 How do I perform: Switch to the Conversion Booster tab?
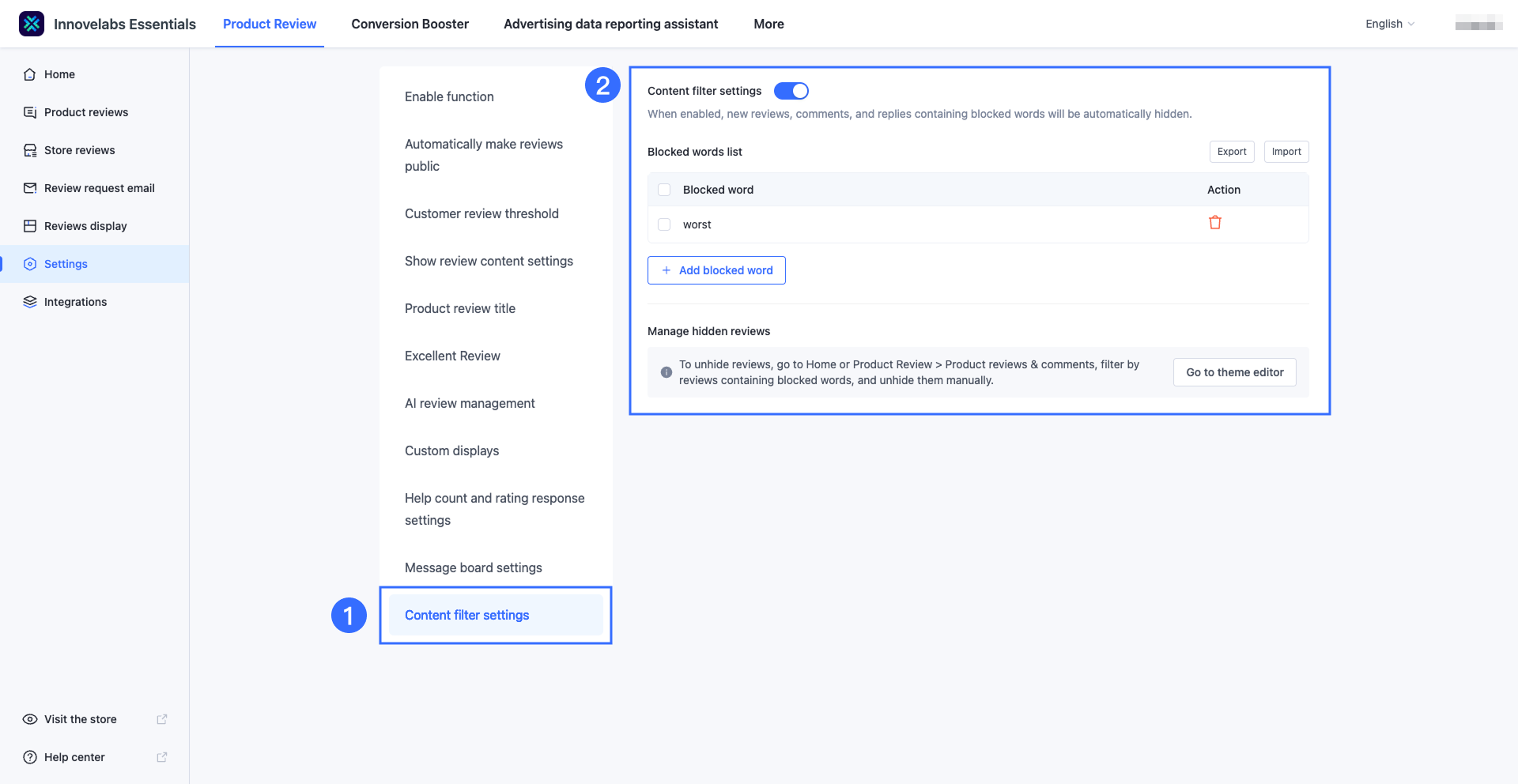410,24
